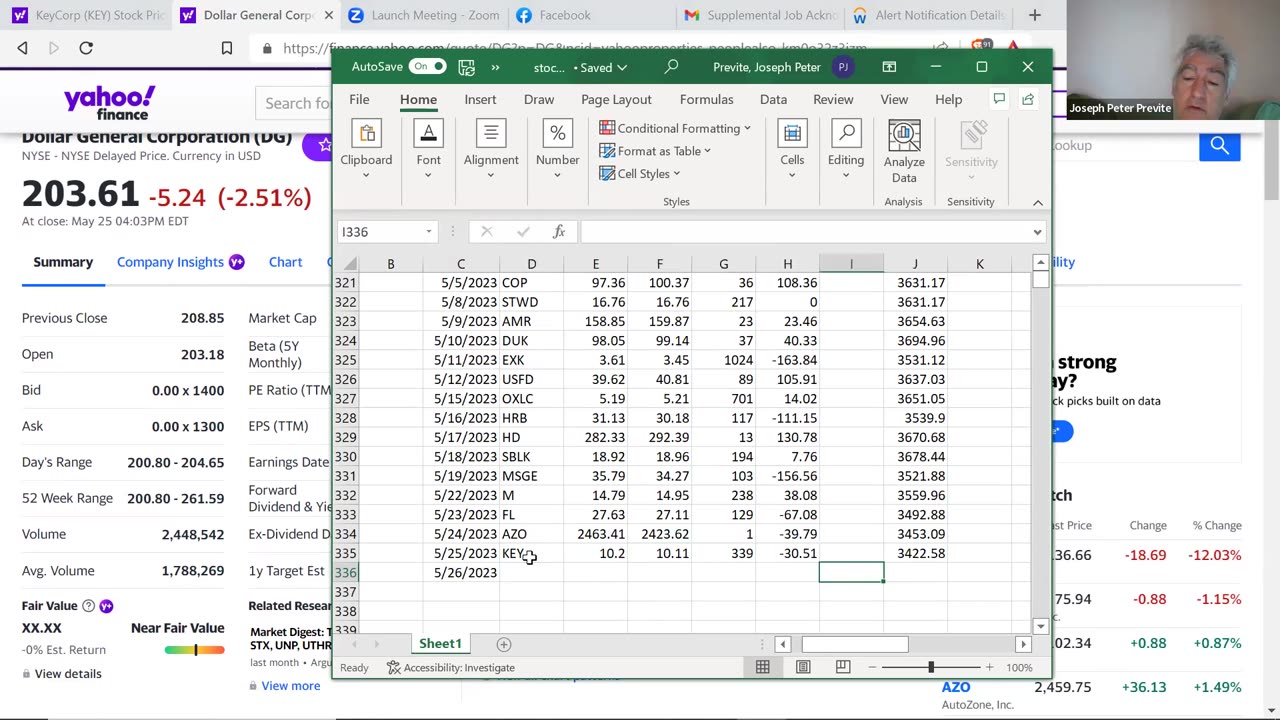Open Conditional Formatting dropdown
This screenshot has width=1280, height=720.
tap(675, 128)
